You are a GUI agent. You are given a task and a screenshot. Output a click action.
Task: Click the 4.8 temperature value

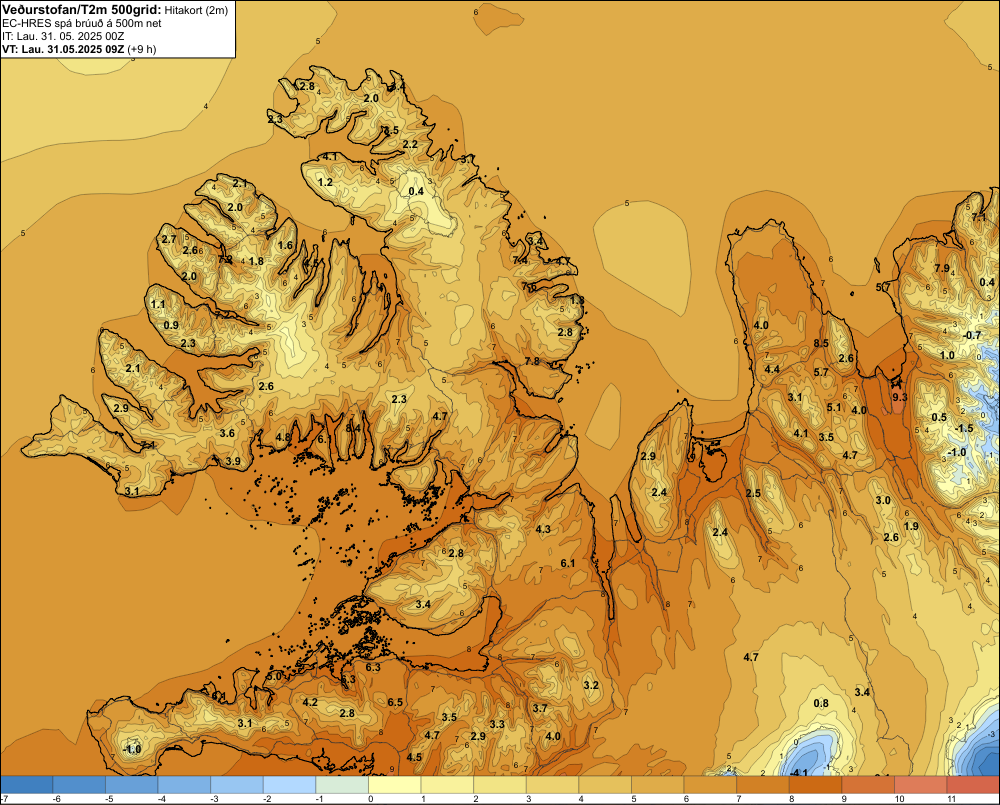pyautogui.click(x=283, y=437)
